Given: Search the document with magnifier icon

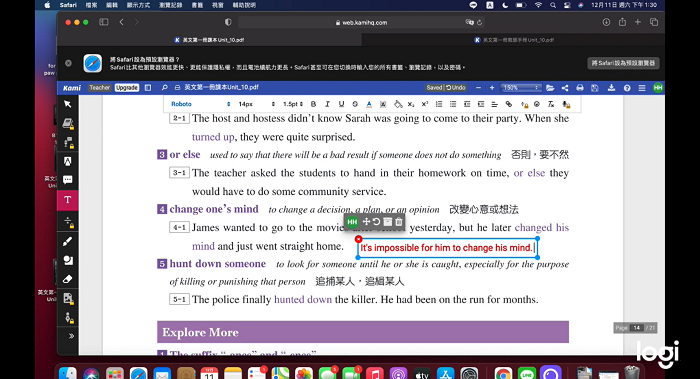Looking at the screenshot, I should 164,88.
